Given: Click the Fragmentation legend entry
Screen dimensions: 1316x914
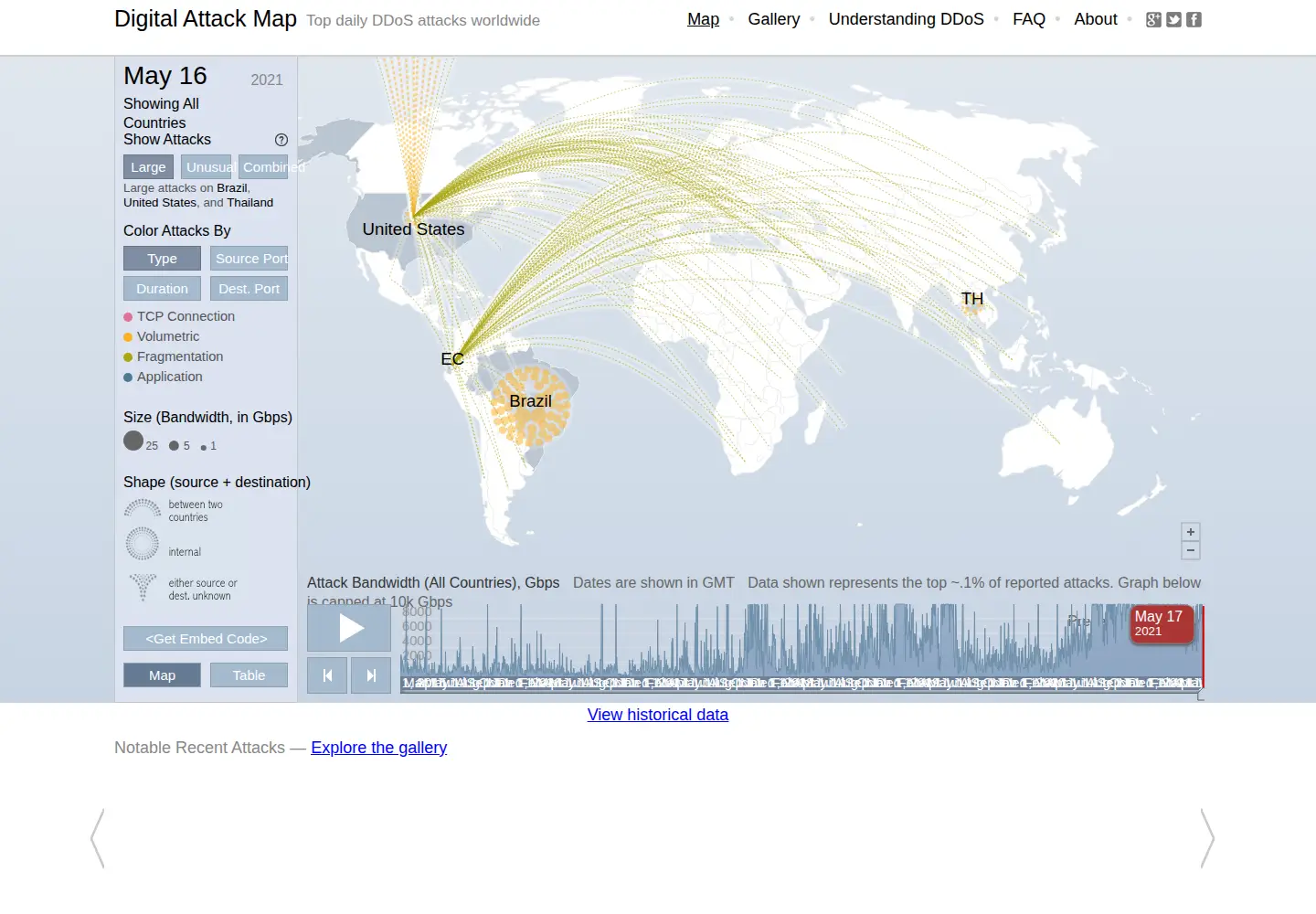Looking at the screenshot, I should (174, 356).
